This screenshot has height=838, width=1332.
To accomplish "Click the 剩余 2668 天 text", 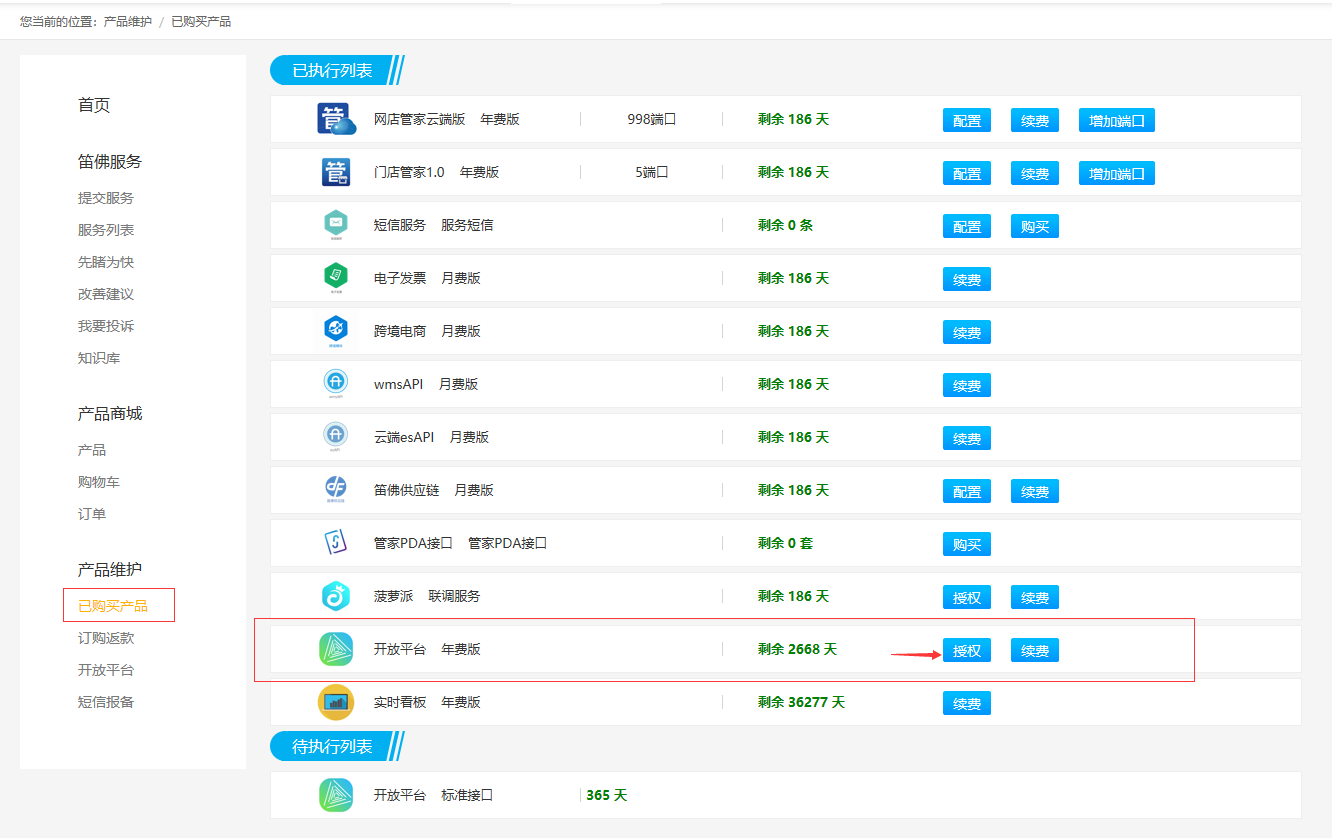I will point(797,649).
